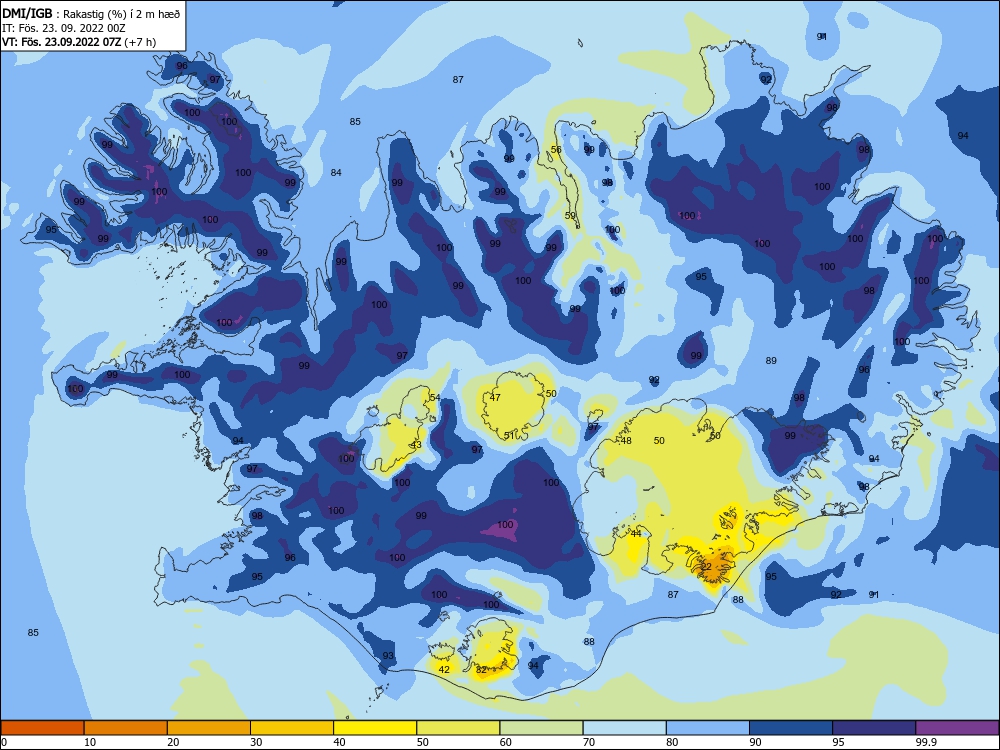The image size is (1000, 750).
Task: Click the humidity value 93 near the south coast
Action: (x=388, y=656)
